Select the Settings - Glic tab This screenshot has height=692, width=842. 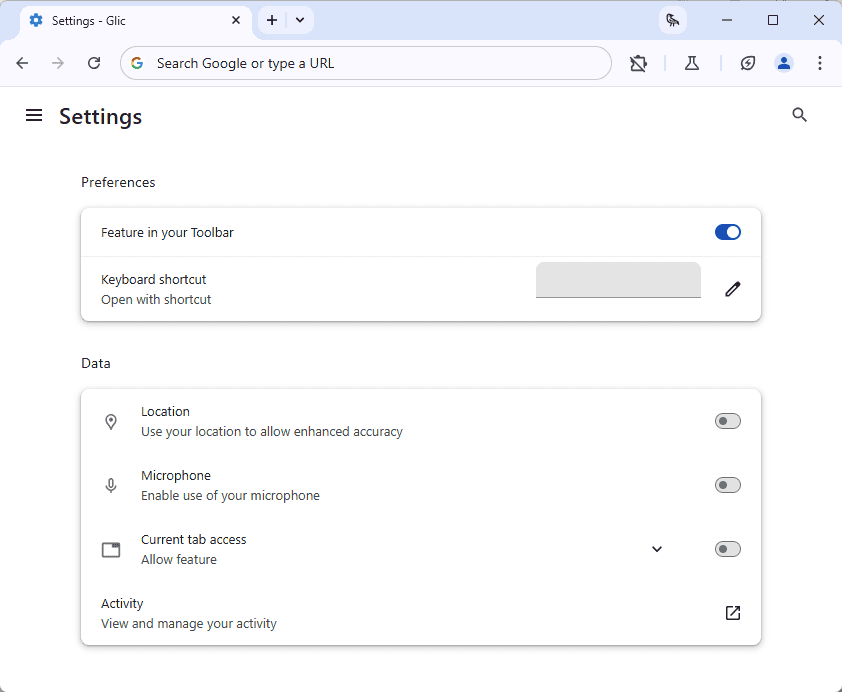tap(135, 21)
